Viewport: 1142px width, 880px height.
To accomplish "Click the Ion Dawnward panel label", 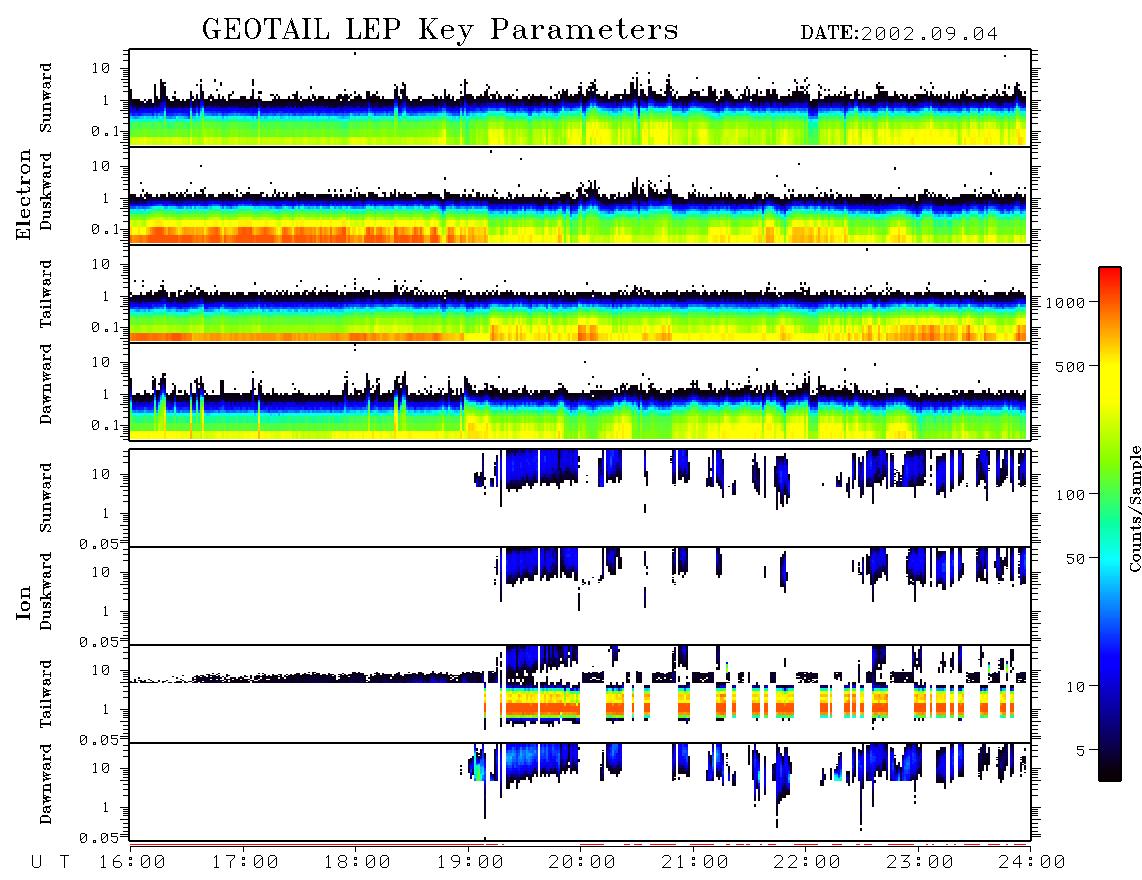I will point(46,784).
